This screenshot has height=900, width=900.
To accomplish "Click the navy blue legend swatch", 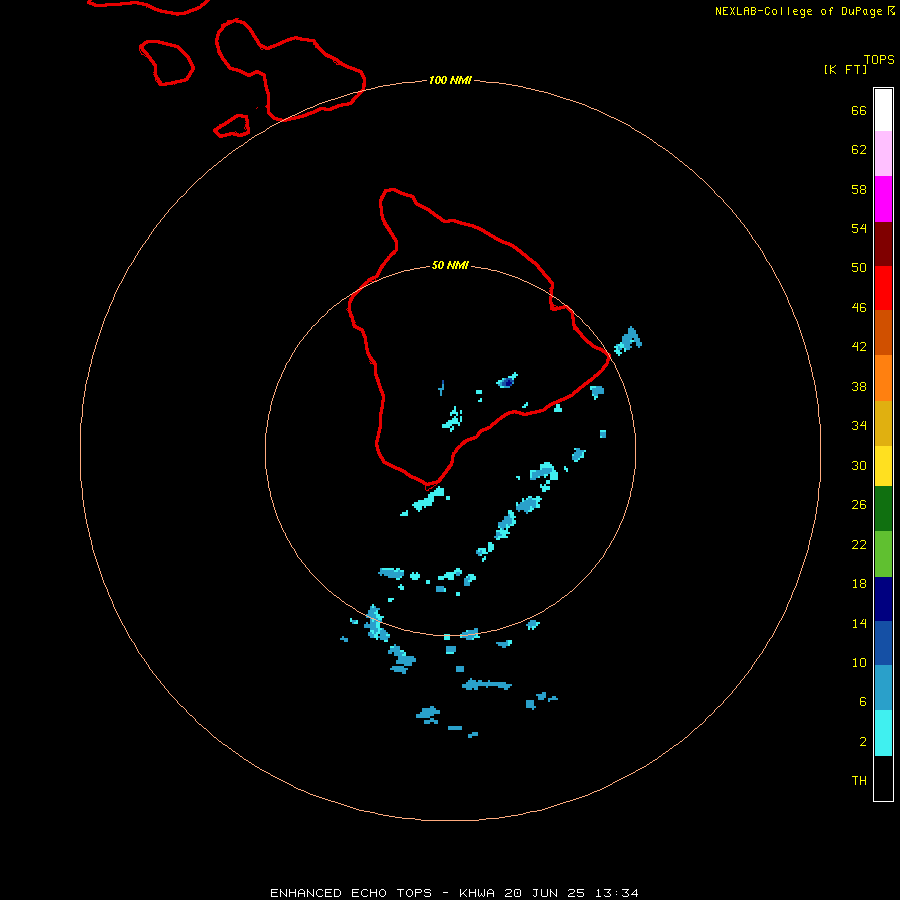I will click(883, 599).
